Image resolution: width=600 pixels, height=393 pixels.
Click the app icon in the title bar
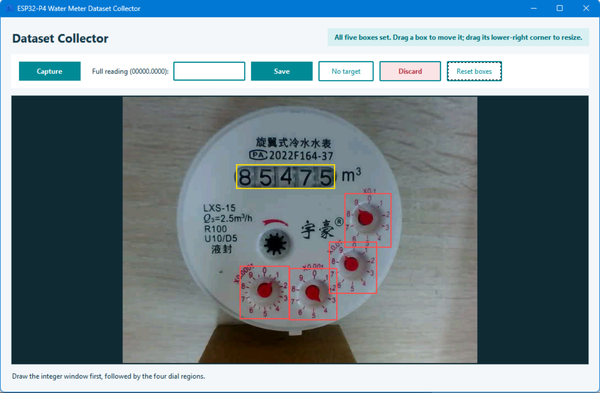[x=10, y=8]
